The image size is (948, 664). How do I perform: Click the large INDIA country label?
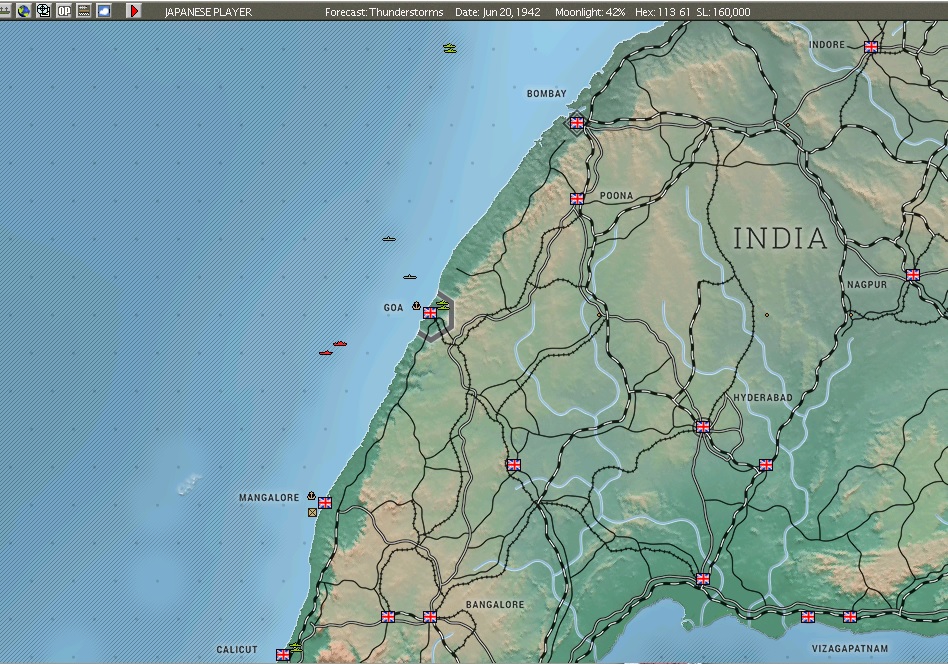point(780,238)
